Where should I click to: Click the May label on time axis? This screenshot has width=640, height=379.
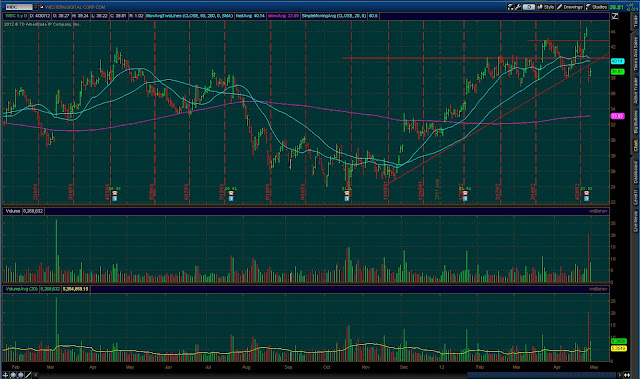click(x=594, y=367)
